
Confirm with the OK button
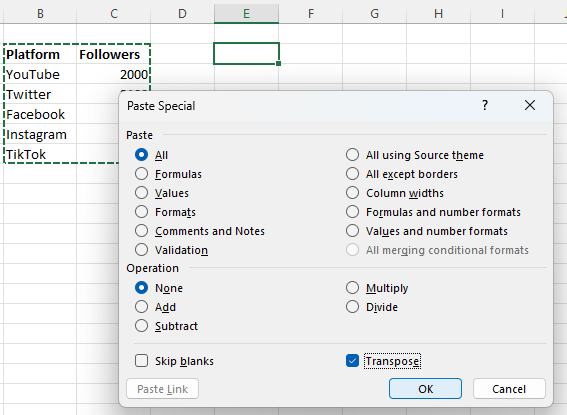(x=425, y=389)
